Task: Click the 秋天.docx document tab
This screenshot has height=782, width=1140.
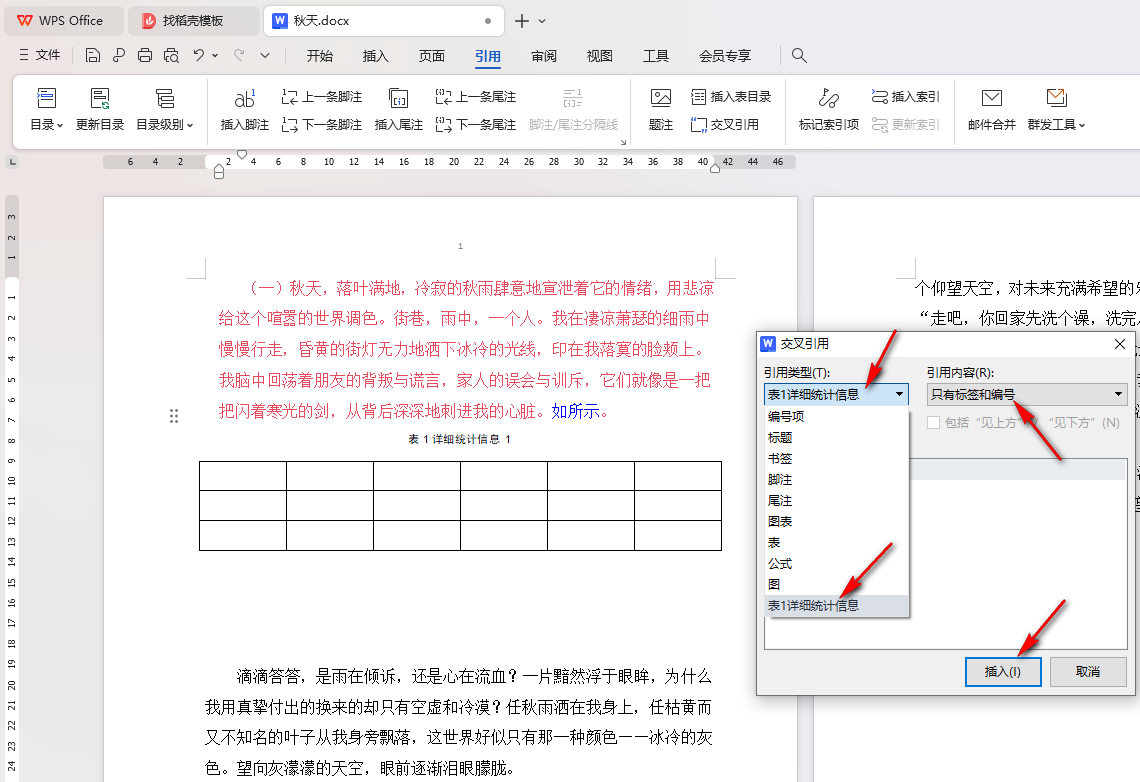Action: coord(384,20)
